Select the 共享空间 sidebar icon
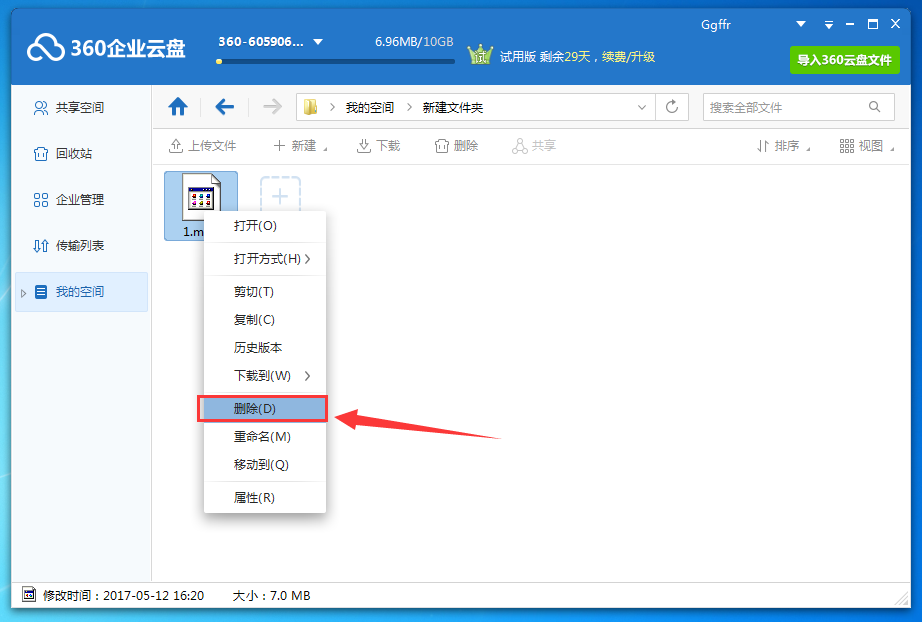 (x=81, y=107)
